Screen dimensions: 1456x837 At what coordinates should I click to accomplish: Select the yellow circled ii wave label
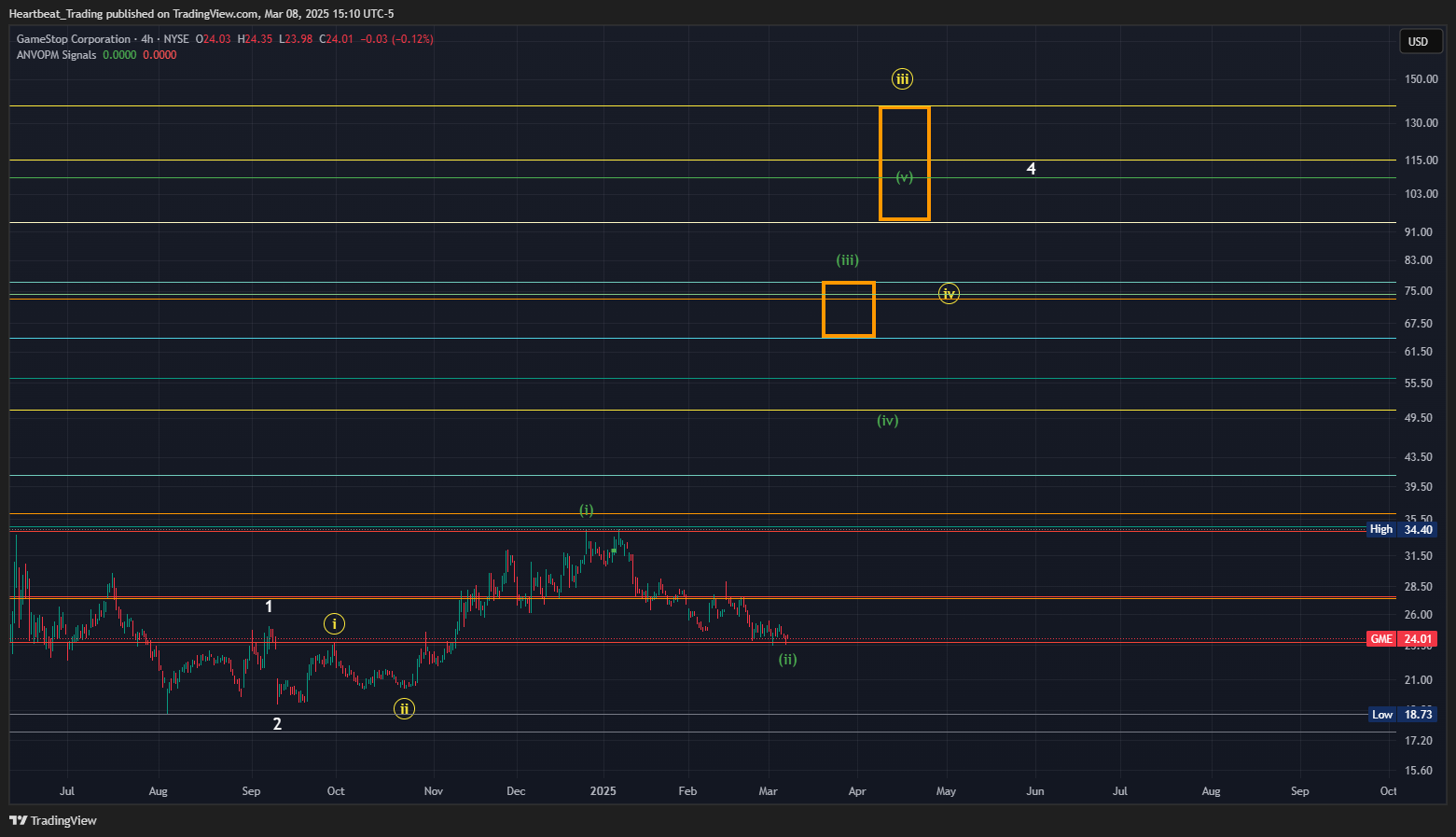[x=404, y=708]
